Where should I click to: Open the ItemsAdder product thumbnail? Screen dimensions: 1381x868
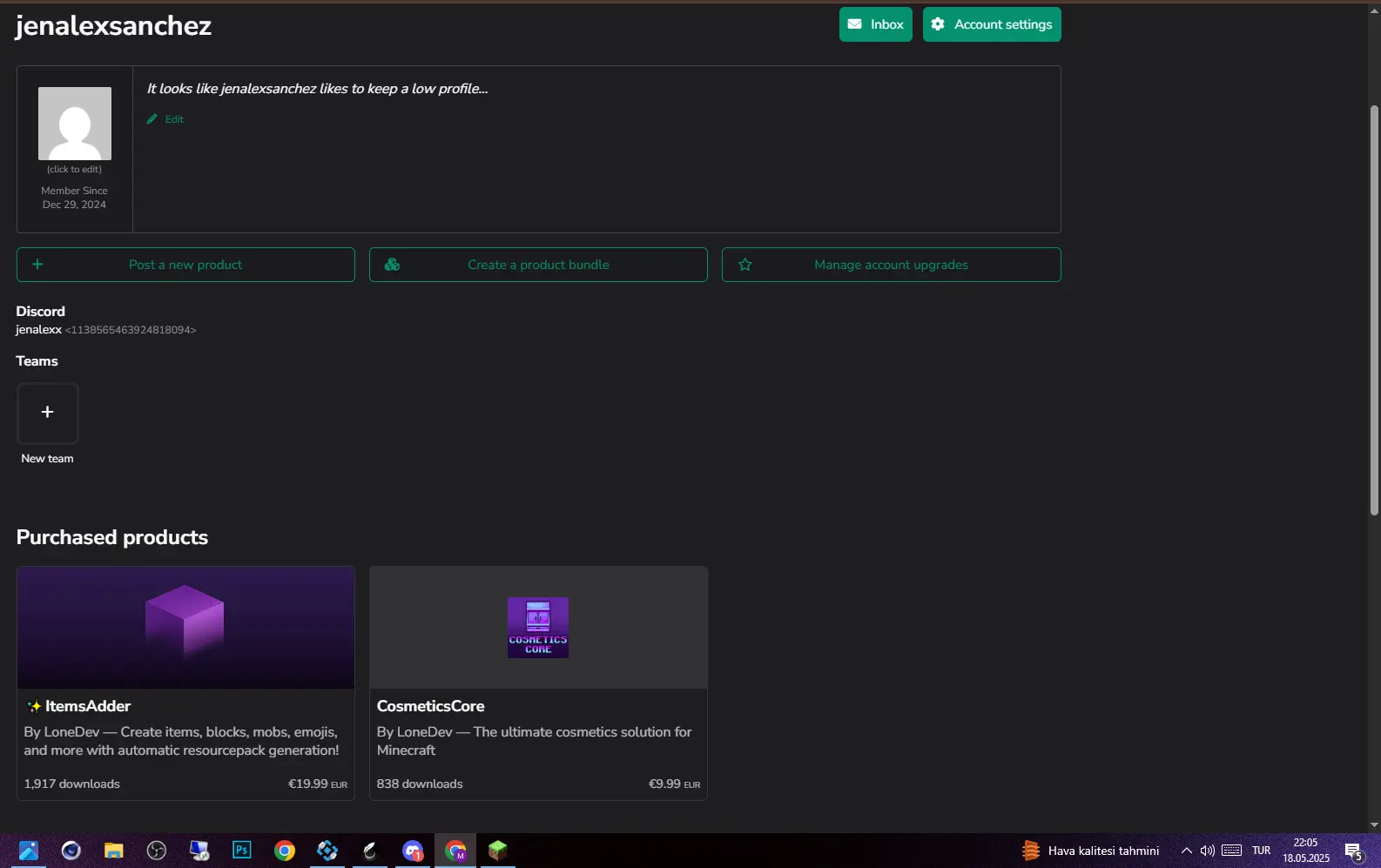(x=185, y=628)
